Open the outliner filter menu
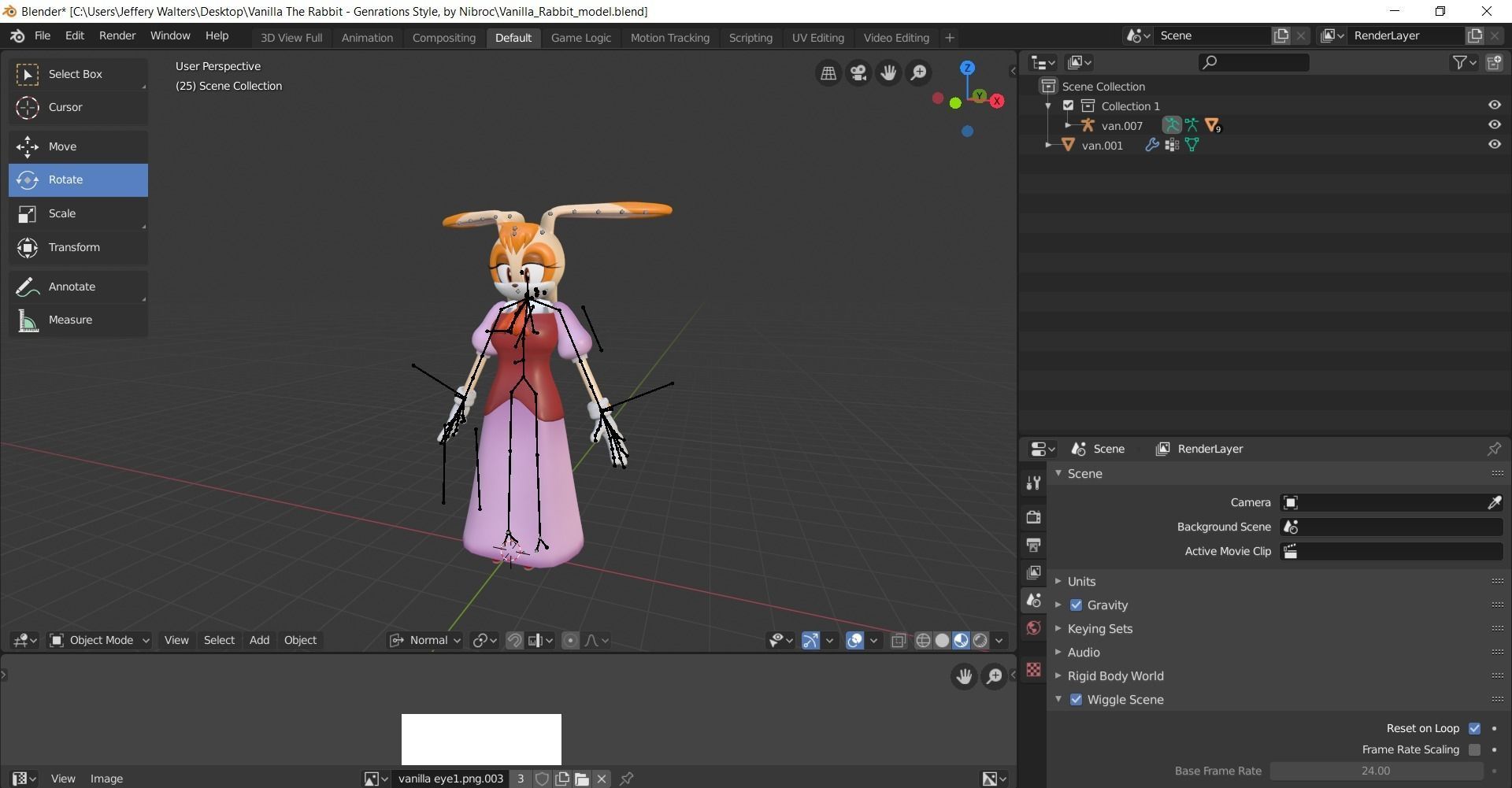The width and height of the screenshot is (1512, 788). coord(1464,62)
